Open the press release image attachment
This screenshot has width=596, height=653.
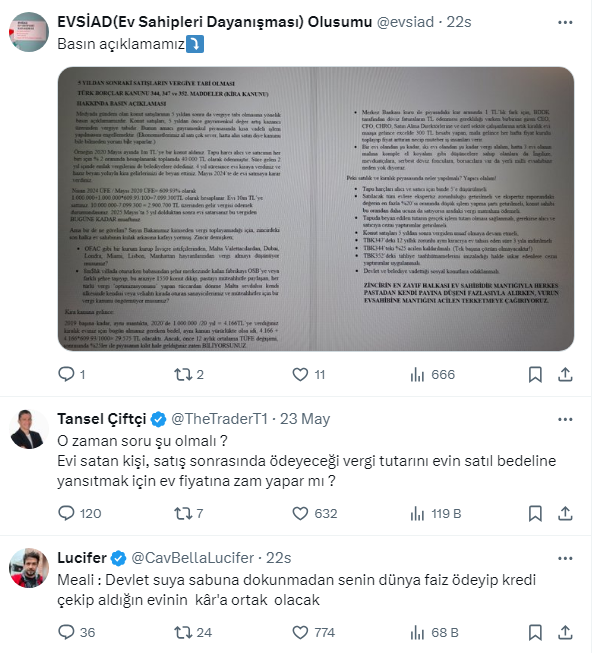316,209
